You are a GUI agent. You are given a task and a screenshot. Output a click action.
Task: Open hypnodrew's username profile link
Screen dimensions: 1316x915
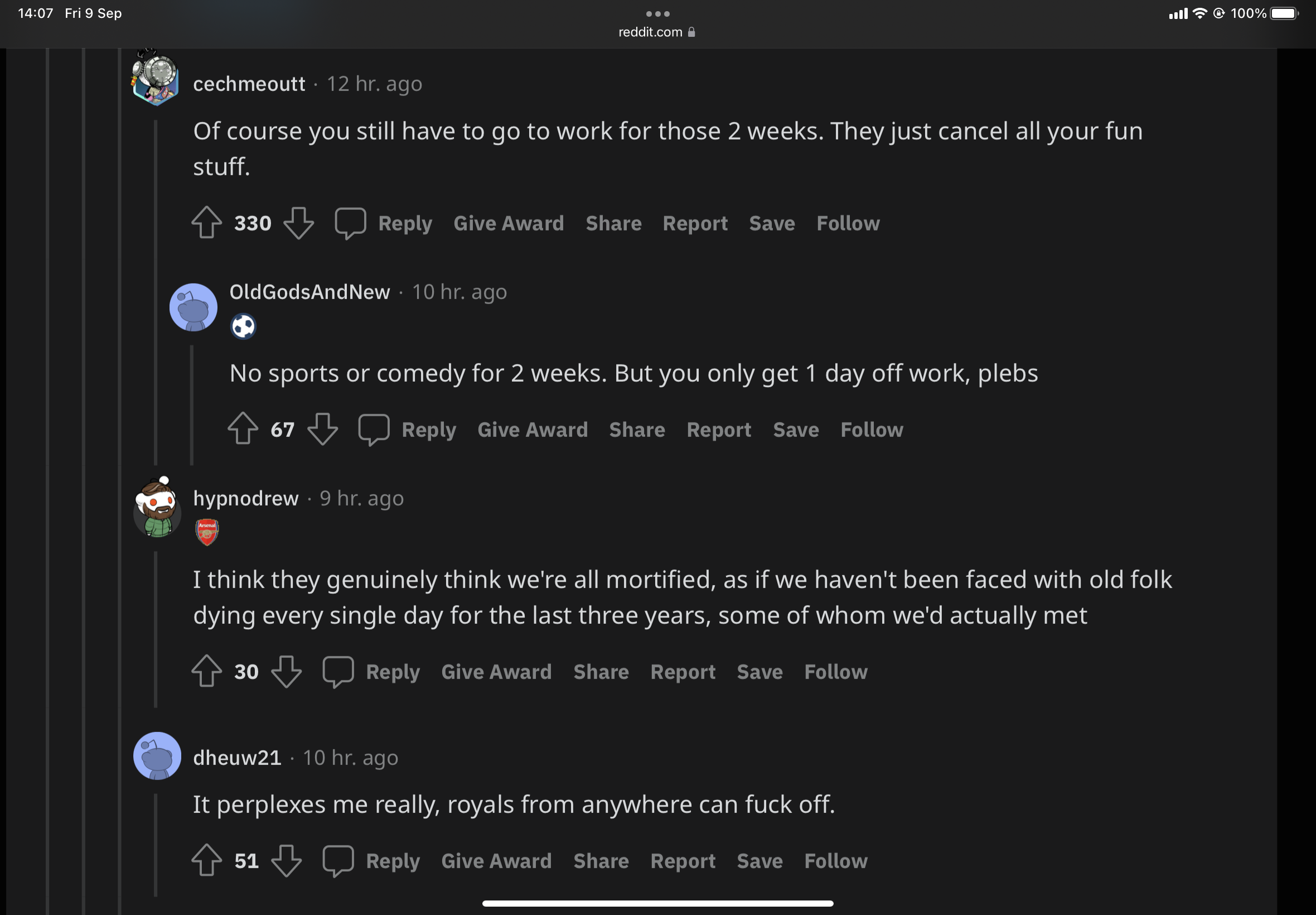tap(246, 498)
